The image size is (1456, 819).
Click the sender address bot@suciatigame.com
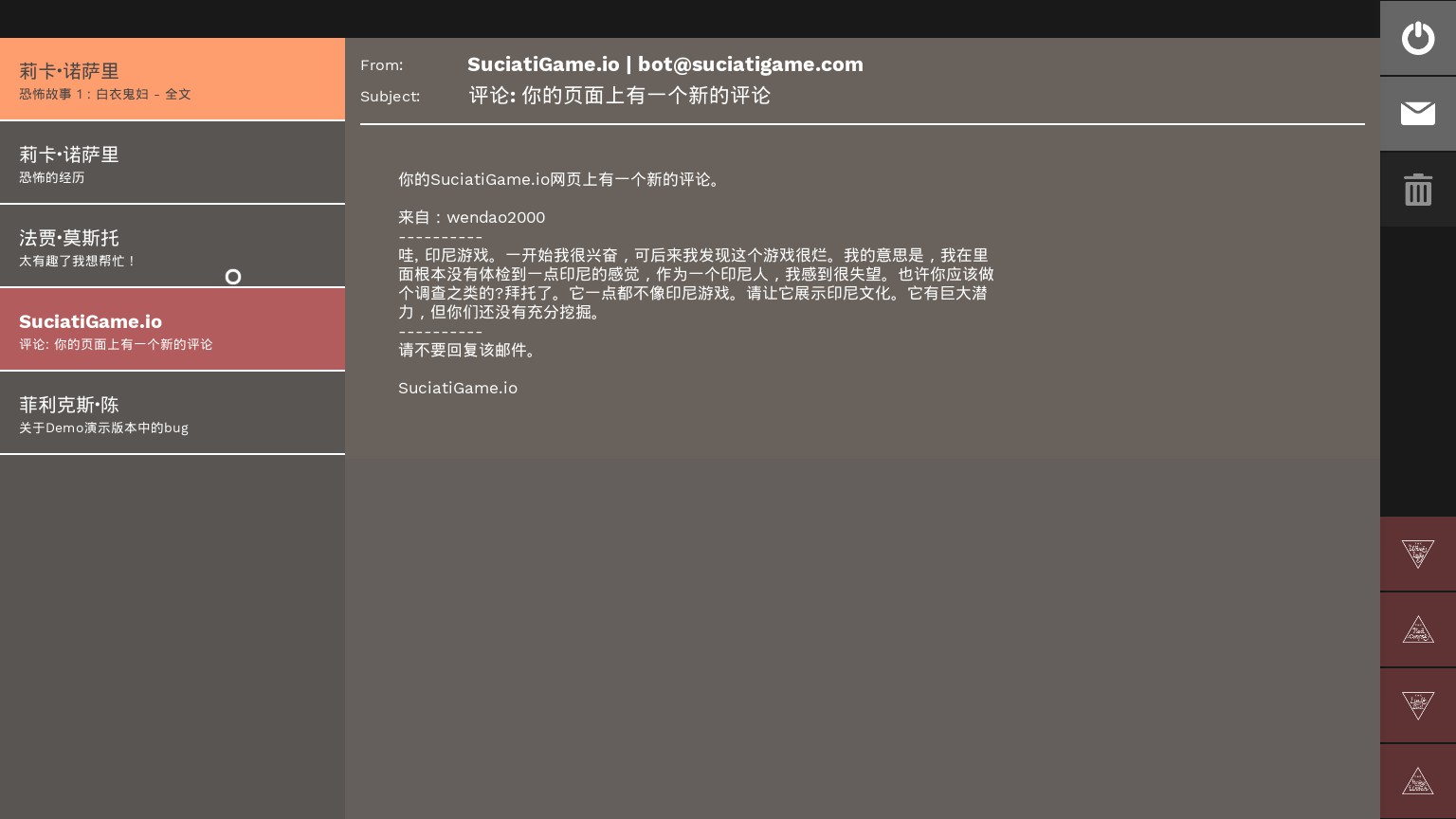tap(751, 64)
